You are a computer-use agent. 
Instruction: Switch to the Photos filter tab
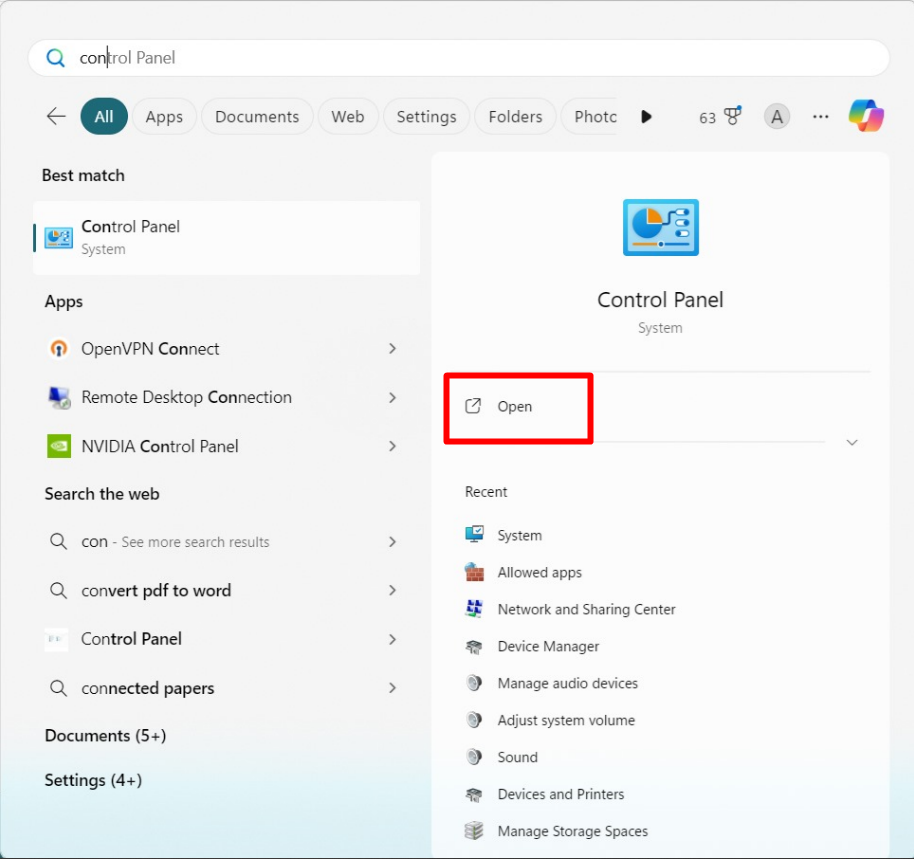tap(590, 117)
